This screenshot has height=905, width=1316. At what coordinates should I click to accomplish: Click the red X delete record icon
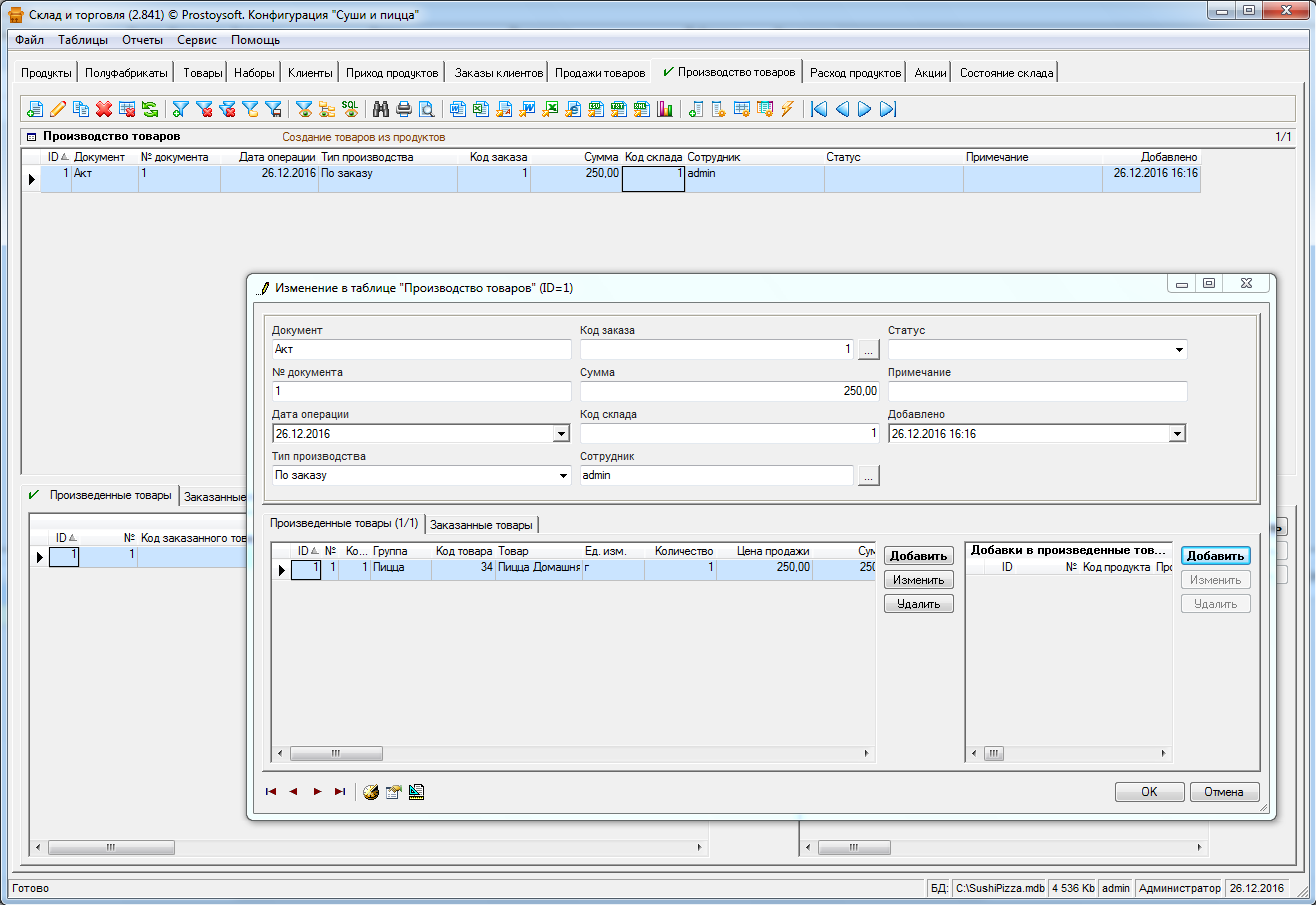pos(103,109)
